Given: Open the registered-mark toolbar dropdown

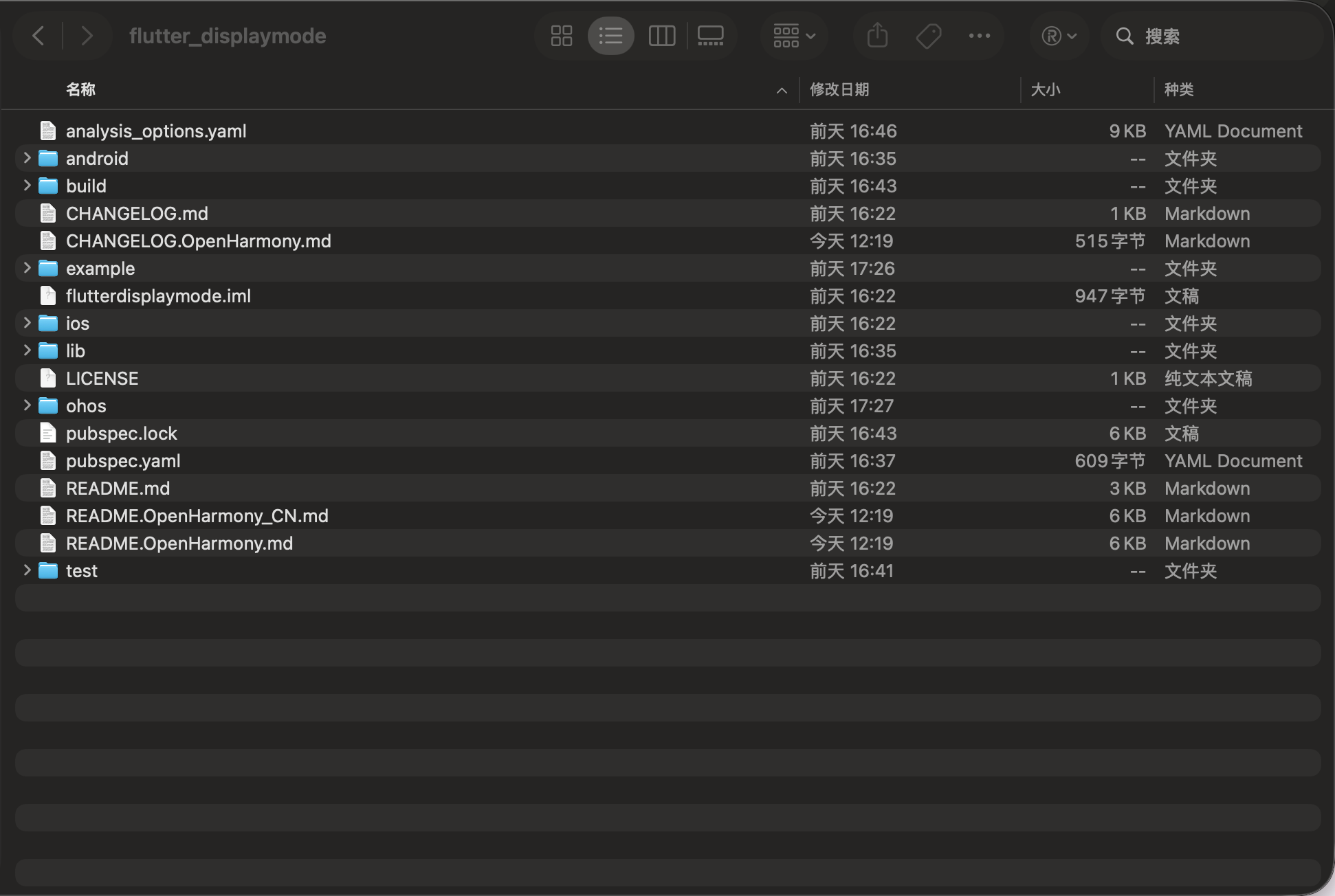Looking at the screenshot, I should 1059,36.
